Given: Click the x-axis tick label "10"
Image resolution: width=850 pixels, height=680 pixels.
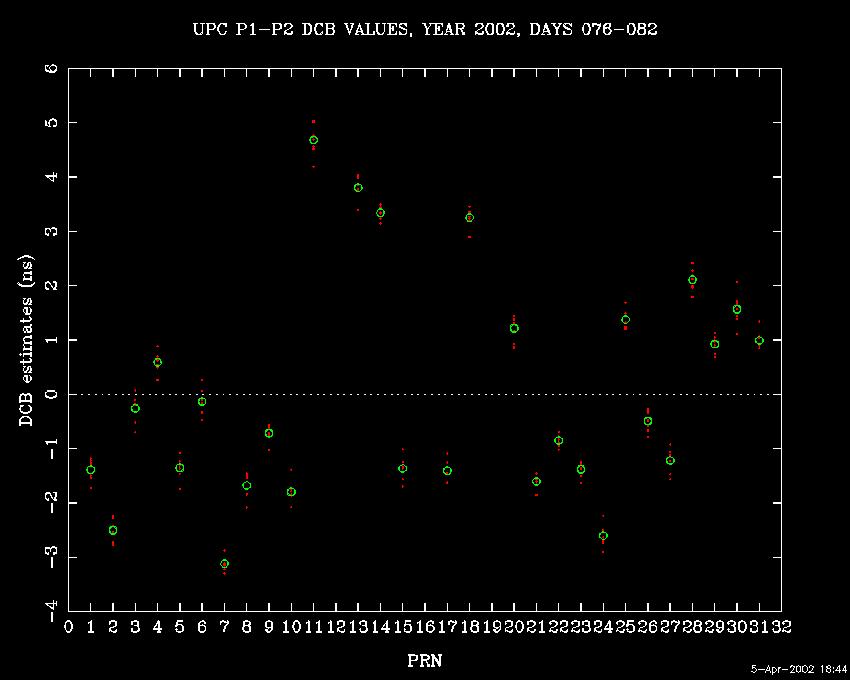Looking at the screenshot, I should click(x=291, y=627).
